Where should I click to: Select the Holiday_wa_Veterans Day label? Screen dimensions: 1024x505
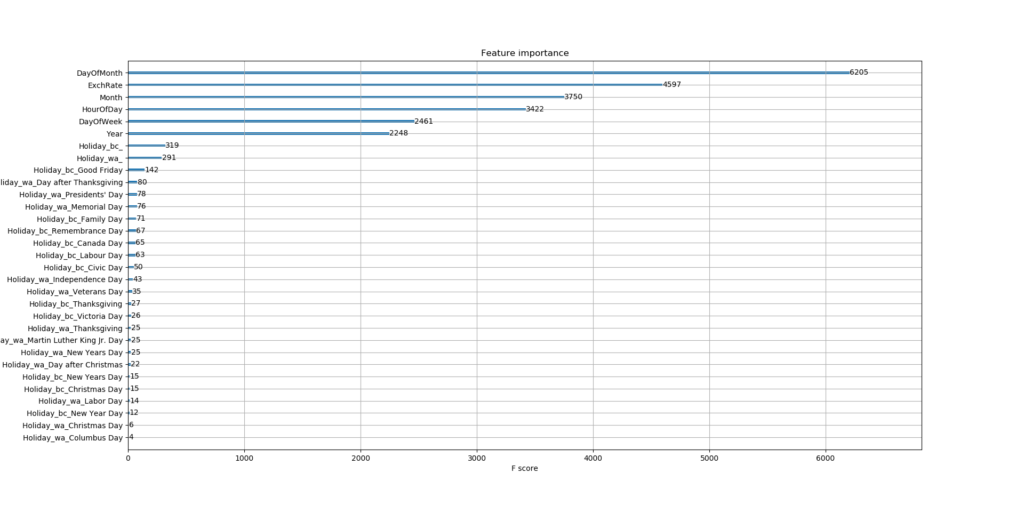pos(74,291)
